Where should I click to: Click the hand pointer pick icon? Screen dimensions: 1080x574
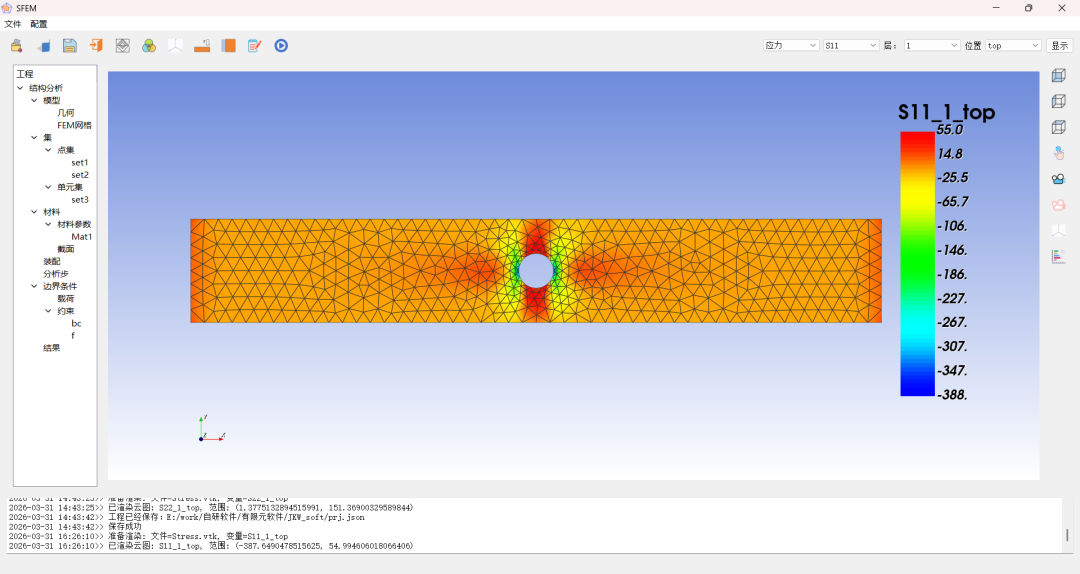point(1059,153)
